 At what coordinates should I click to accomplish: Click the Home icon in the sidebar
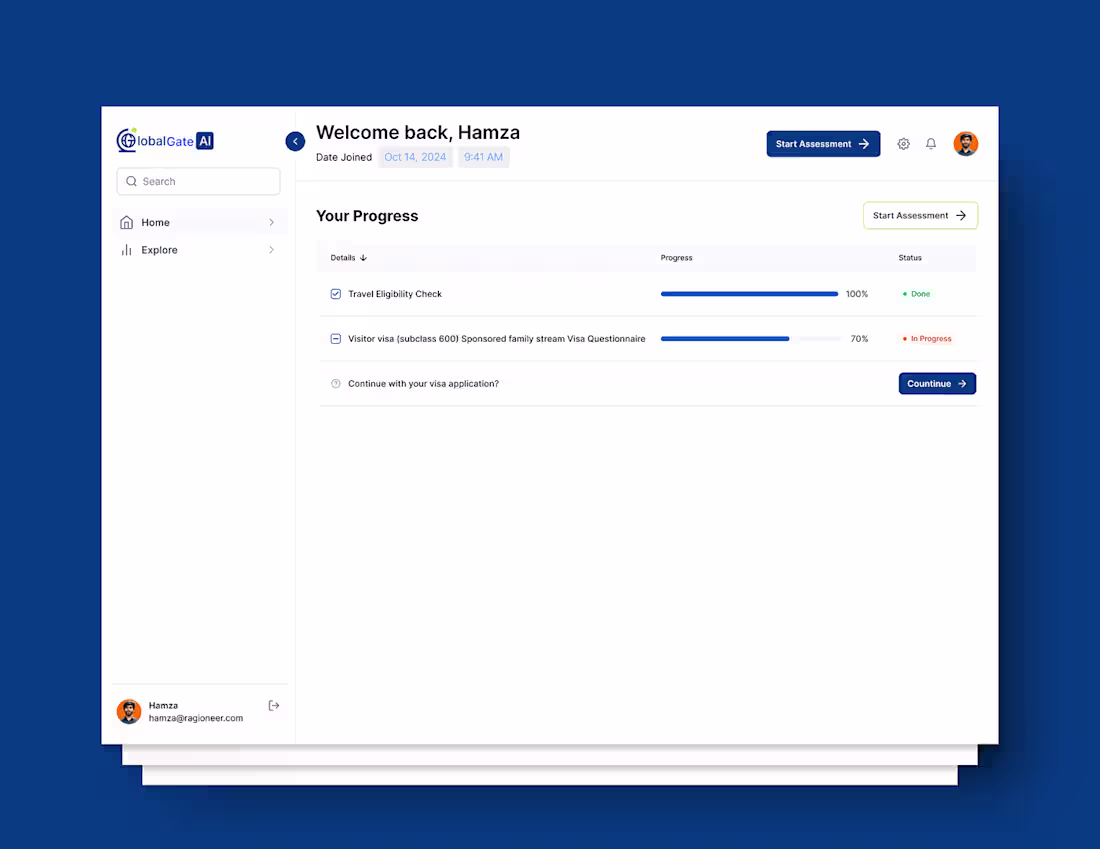point(127,222)
